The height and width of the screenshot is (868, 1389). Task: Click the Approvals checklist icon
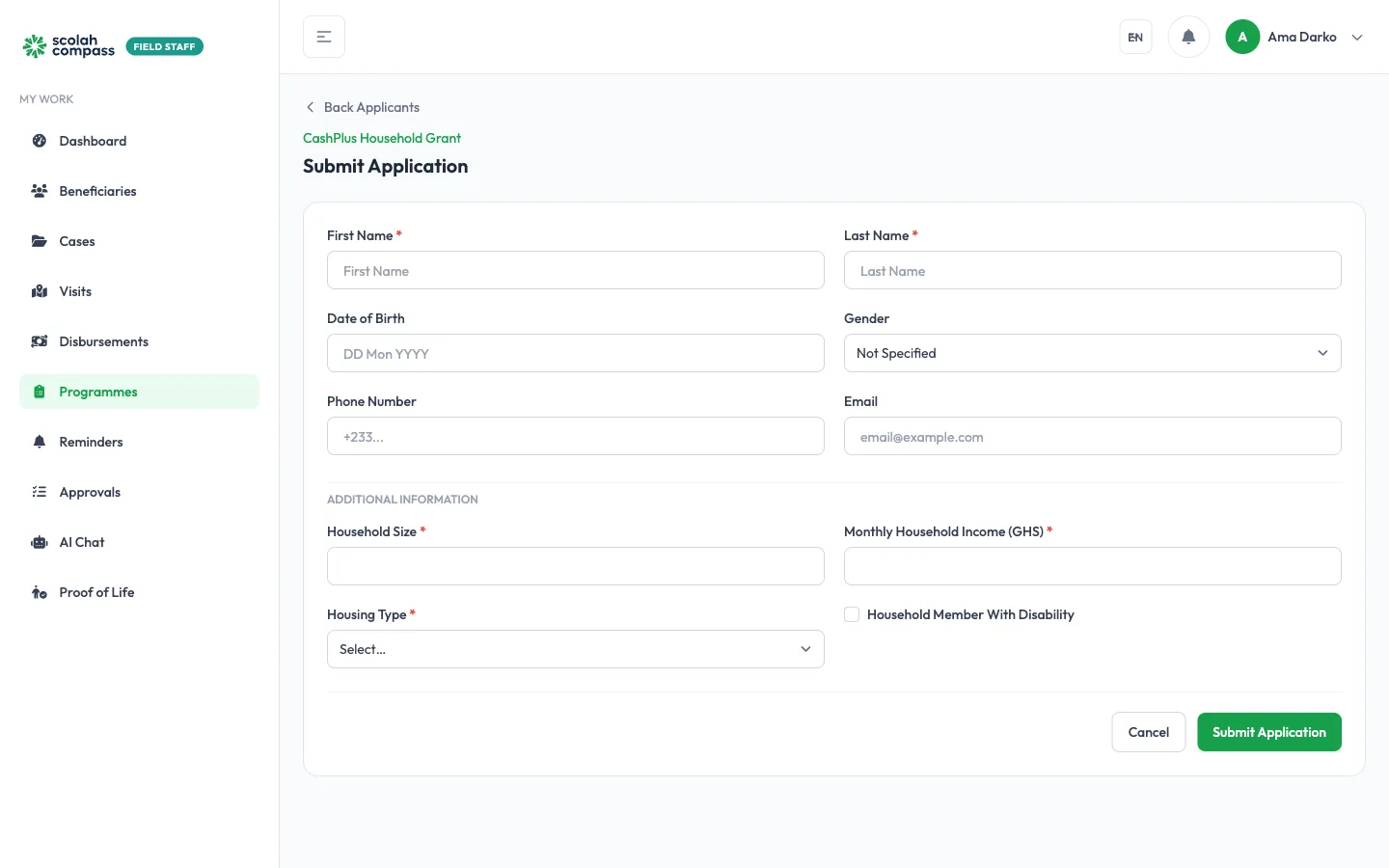[x=40, y=492]
